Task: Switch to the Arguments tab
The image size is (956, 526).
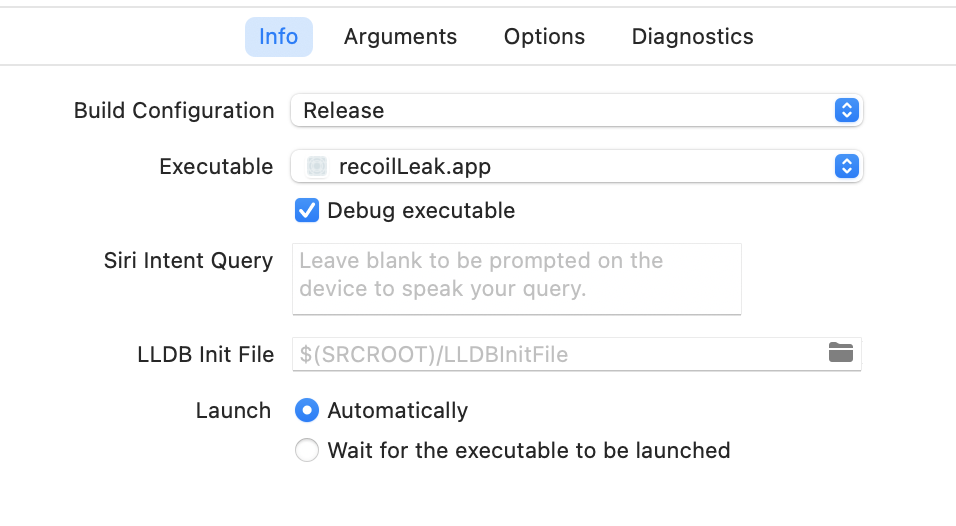Action: point(400,37)
